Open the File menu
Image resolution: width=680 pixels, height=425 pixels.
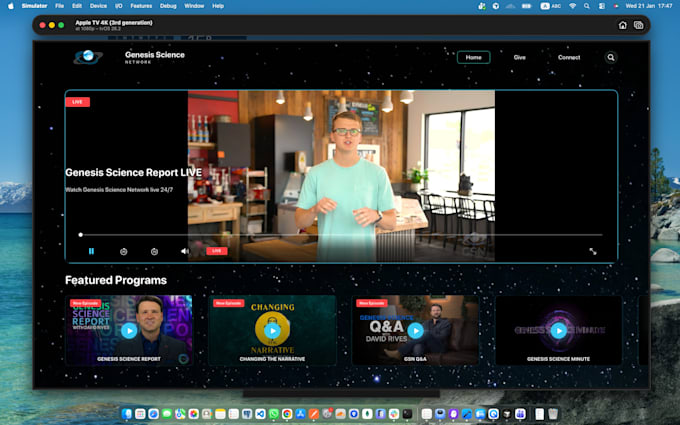click(x=59, y=6)
